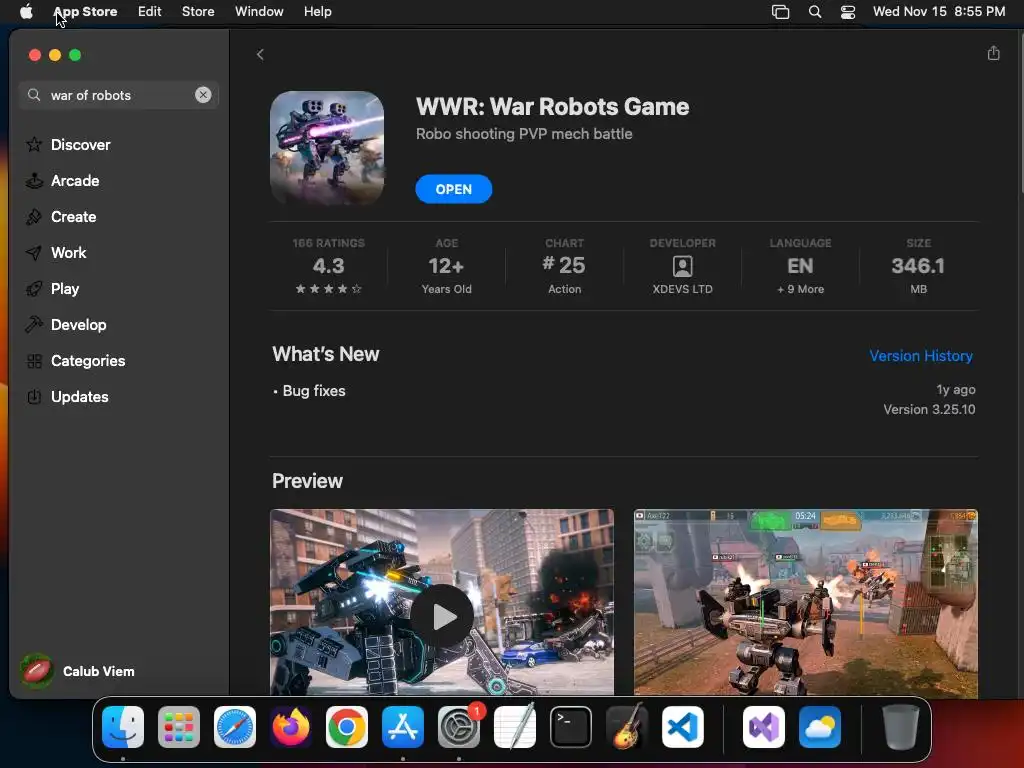Image resolution: width=1024 pixels, height=768 pixels.
Task: Click the Bug fixes text
Action: pos(313,391)
